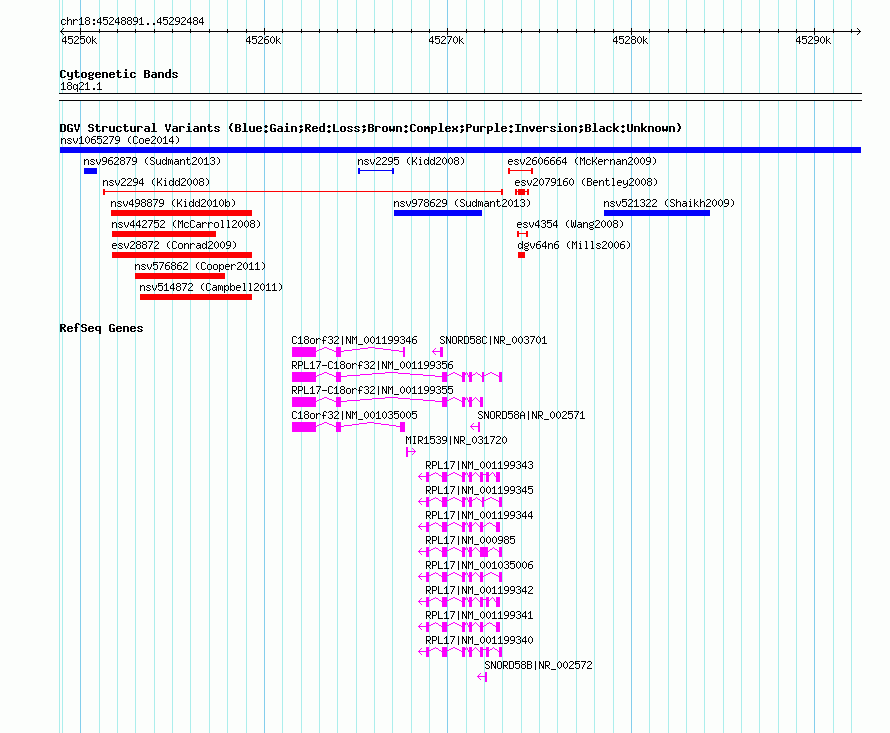Click the gene glyph under C18orf32|NM_001035005
This screenshot has width=890, height=733.
point(349,427)
